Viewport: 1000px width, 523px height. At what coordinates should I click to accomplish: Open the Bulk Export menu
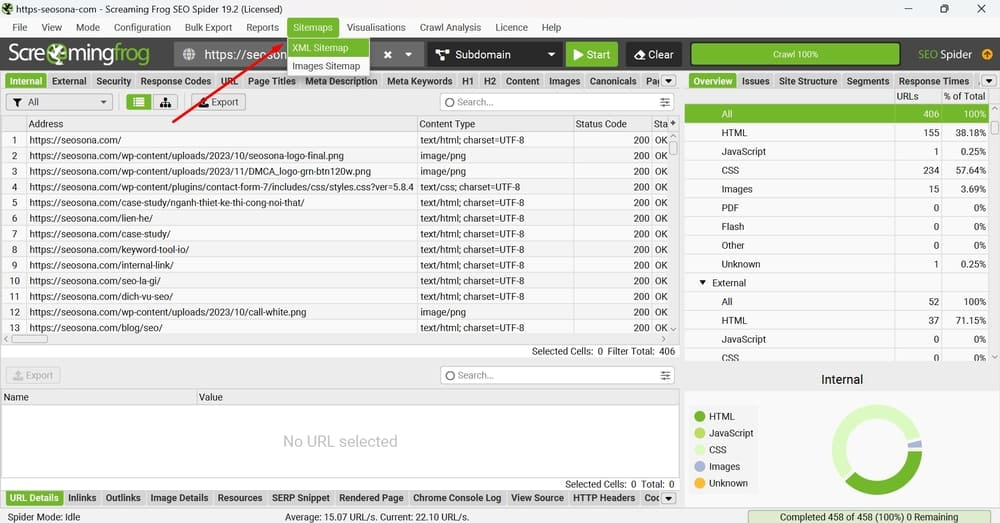point(208,27)
